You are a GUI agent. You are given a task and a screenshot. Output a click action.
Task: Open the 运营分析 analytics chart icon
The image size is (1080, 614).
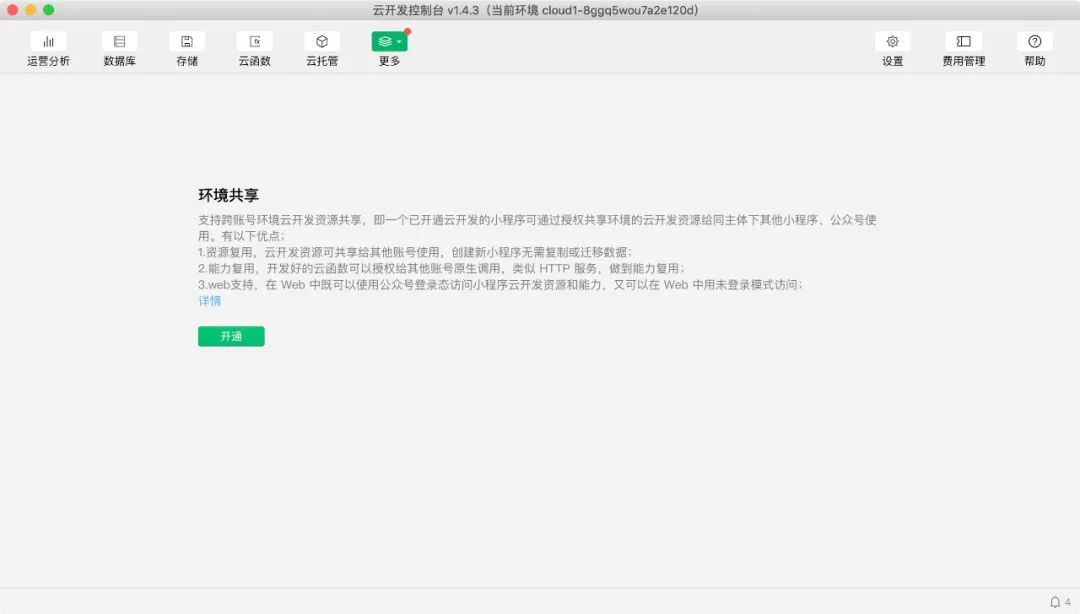pos(48,42)
